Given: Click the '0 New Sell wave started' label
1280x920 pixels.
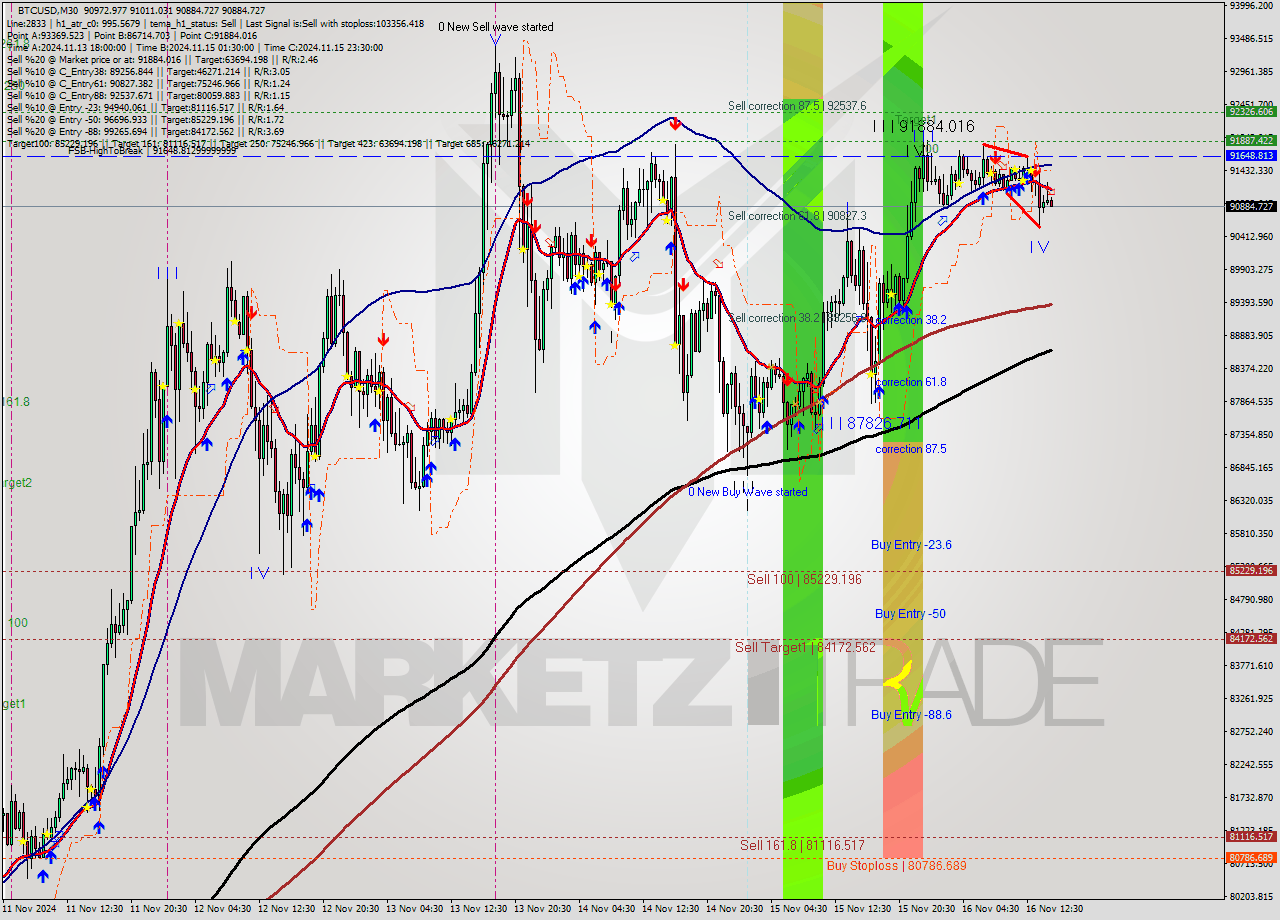Looking at the screenshot, I should tap(496, 27).
